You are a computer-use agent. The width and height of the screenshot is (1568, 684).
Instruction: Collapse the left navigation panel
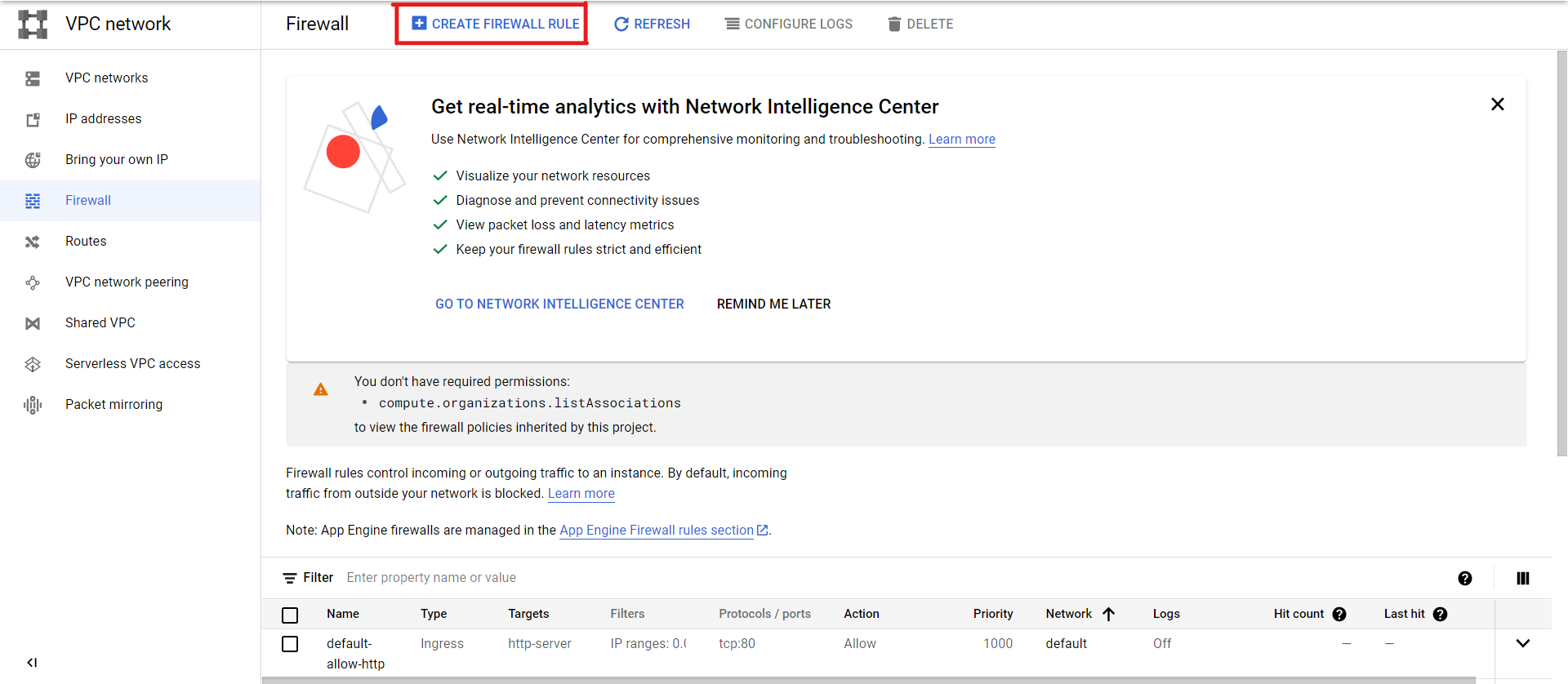(x=32, y=662)
